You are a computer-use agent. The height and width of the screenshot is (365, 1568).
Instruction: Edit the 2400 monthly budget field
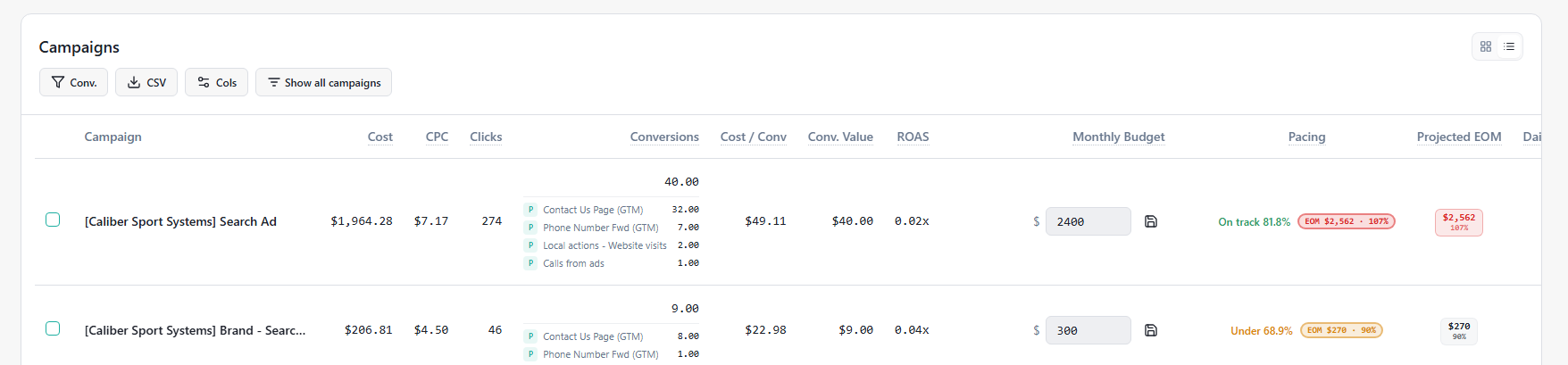[1088, 221]
